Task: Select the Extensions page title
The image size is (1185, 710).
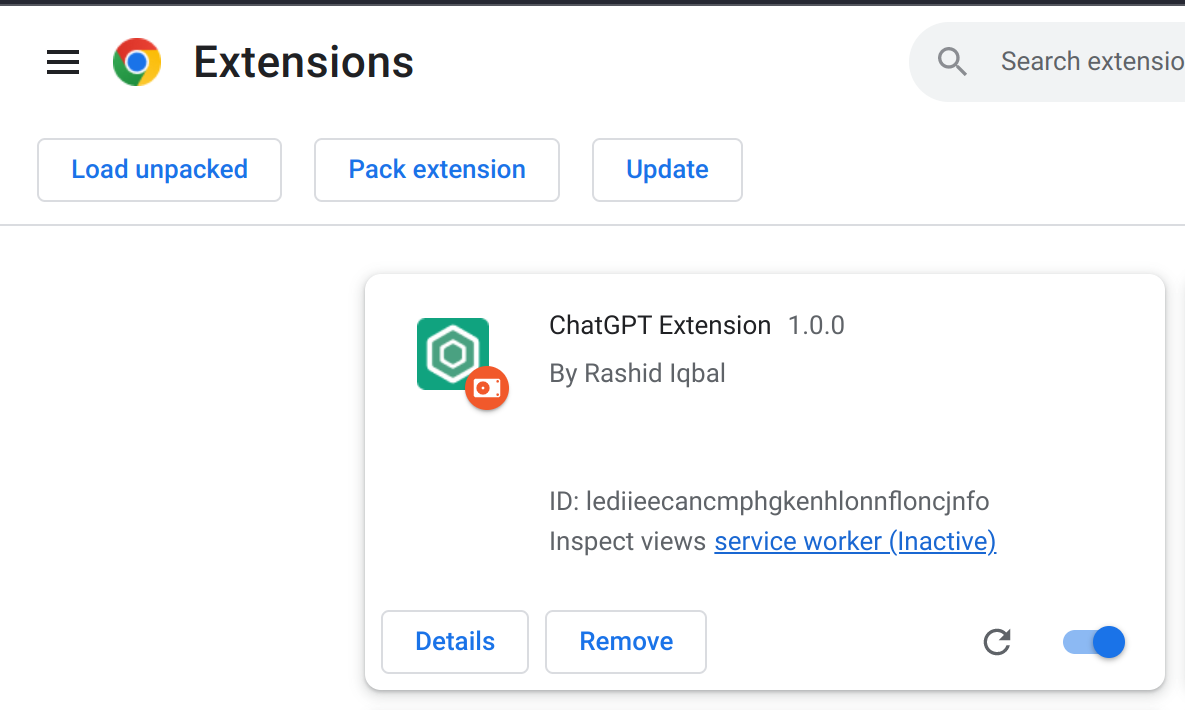Action: coord(303,62)
